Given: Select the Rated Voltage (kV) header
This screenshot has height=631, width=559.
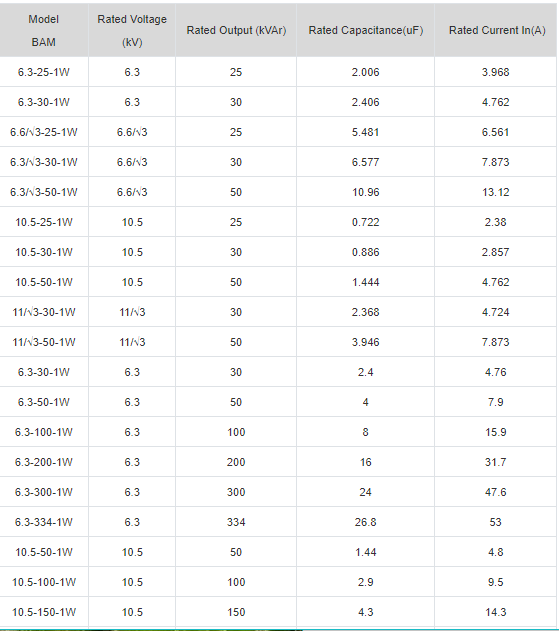Looking at the screenshot, I should pos(132,31).
